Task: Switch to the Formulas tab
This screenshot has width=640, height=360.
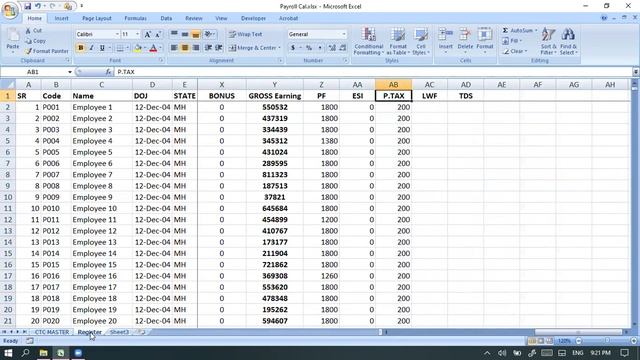Action: (x=135, y=18)
